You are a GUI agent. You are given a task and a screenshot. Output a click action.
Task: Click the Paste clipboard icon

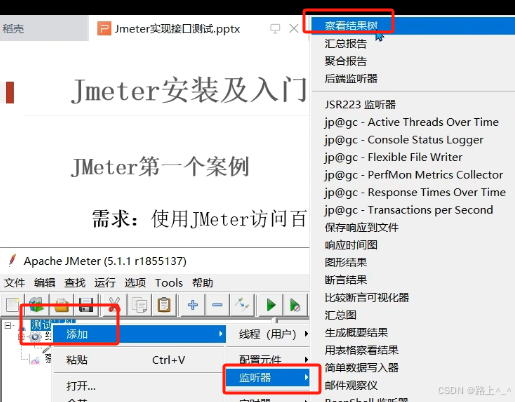164,305
